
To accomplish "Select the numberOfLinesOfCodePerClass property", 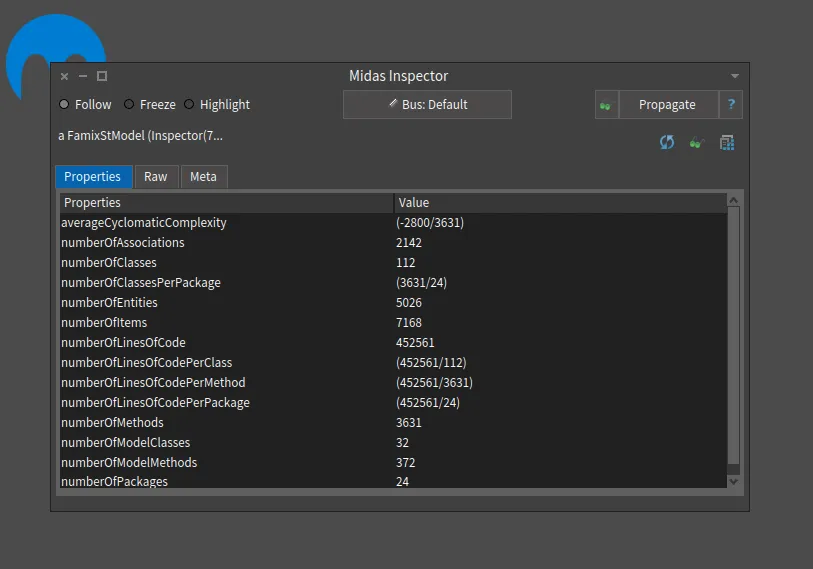I will (147, 363).
